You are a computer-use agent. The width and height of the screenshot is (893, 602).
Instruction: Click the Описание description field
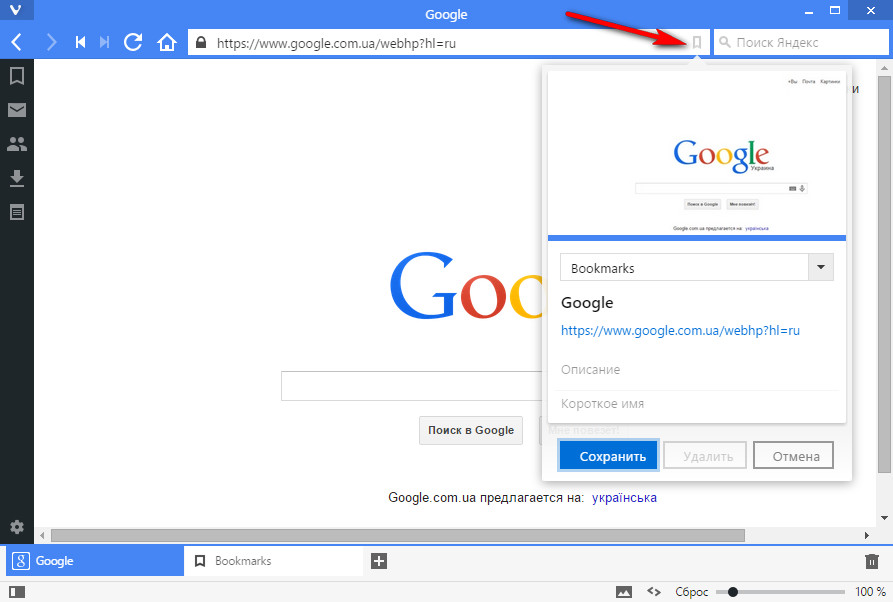pyautogui.click(x=697, y=370)
